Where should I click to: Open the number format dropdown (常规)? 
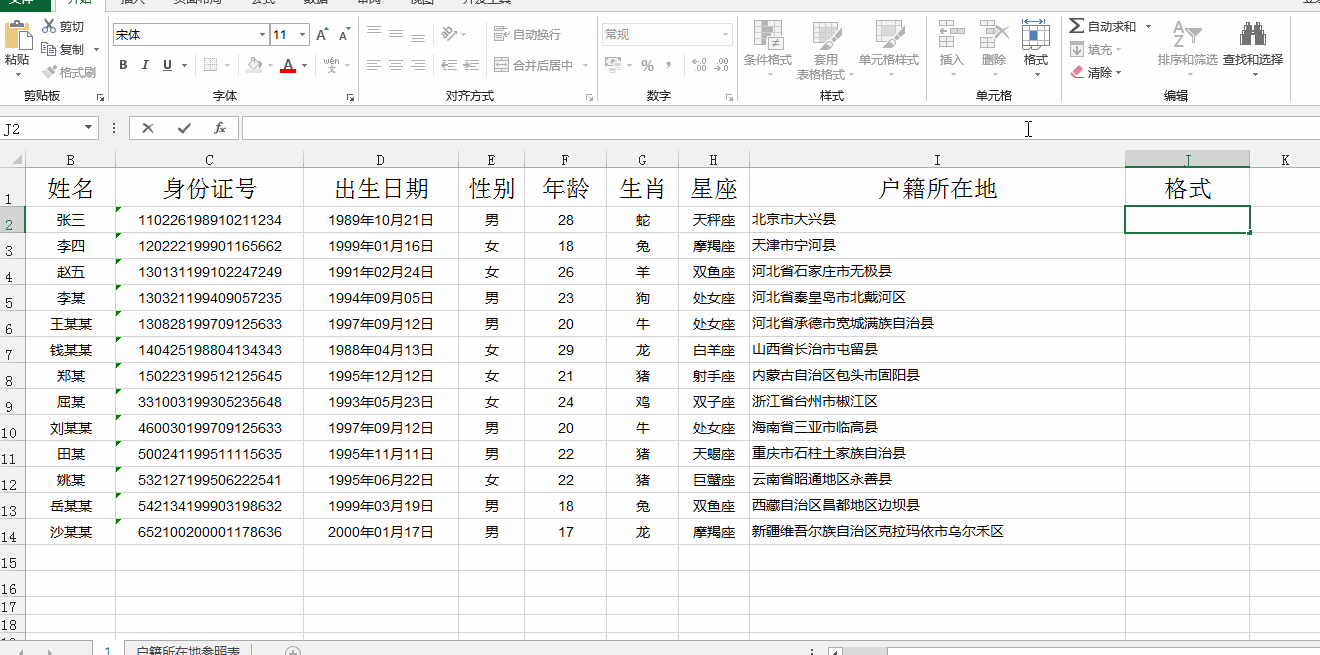(x=726, y=35)
